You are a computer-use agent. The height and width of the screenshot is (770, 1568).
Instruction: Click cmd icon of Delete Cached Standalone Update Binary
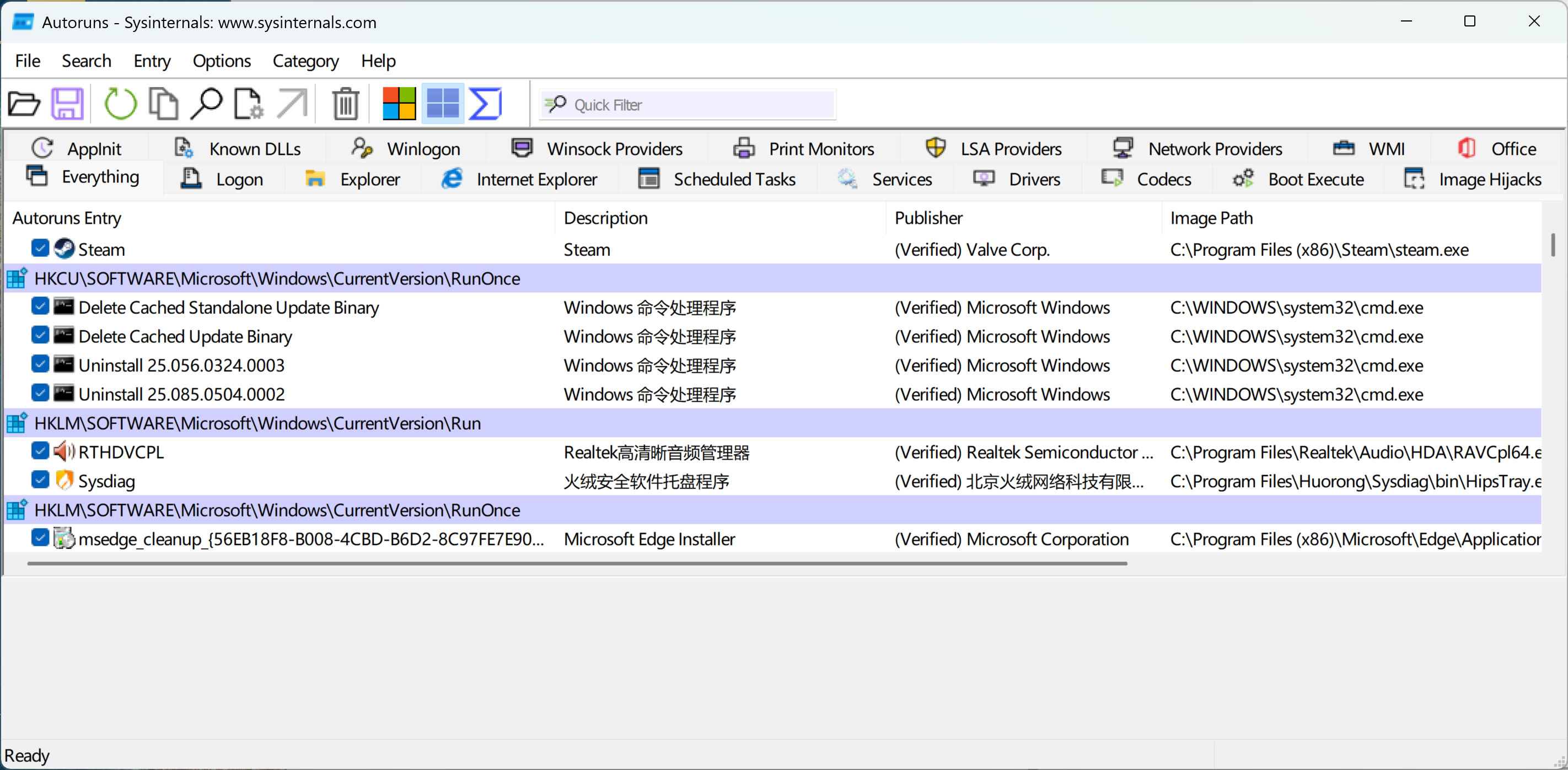(64, 307)
